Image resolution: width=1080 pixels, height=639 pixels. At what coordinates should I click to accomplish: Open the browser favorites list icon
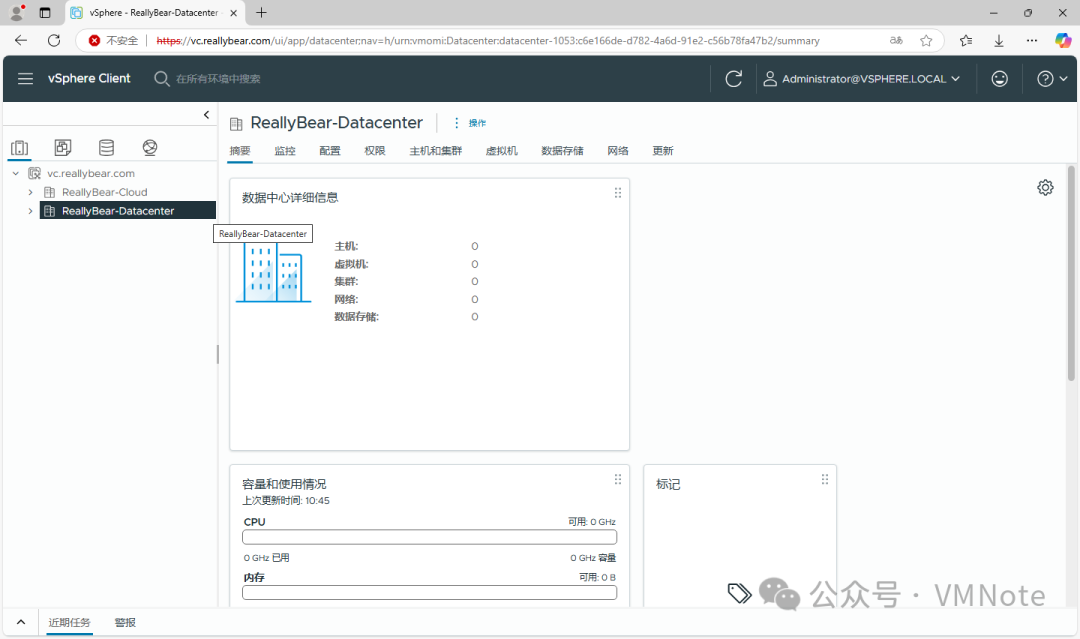pyautogui.click(x=966, y=41)
